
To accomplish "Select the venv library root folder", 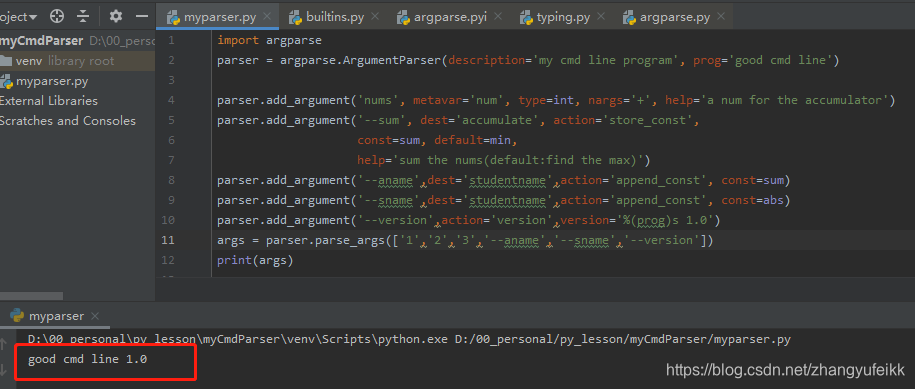I will point(77,61).
